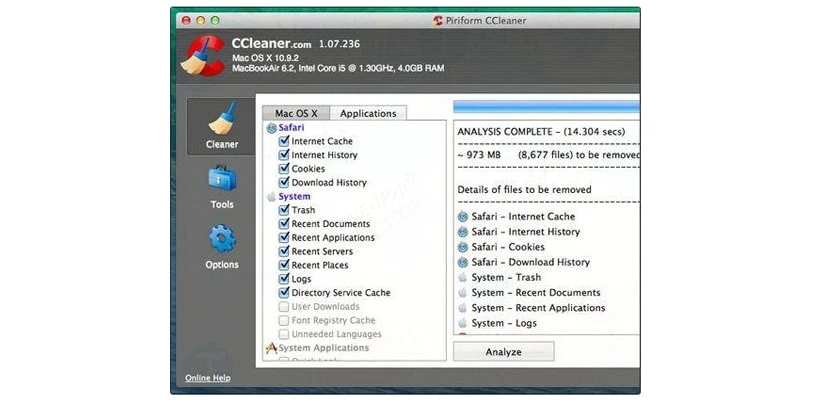Uncheck the Trash checkbox

pyautogui.click(x=284, y=210)
